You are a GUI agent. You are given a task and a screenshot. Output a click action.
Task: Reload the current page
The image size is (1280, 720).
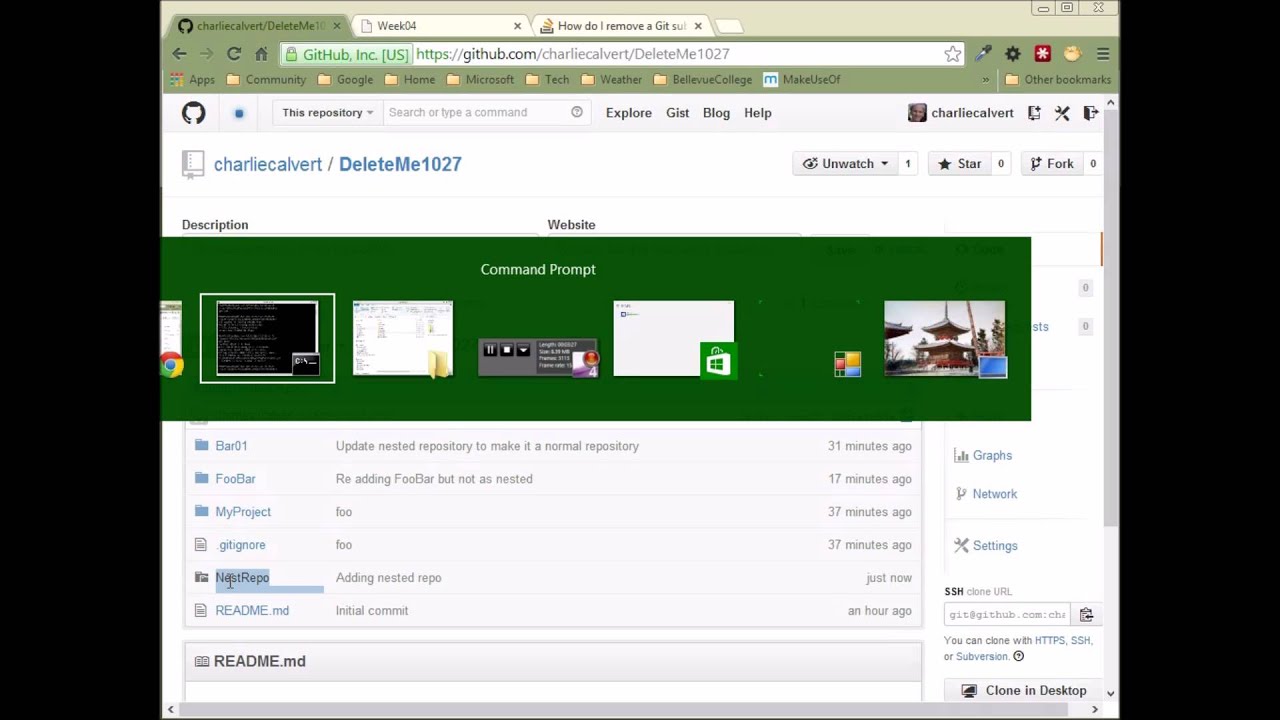coord(234,54)
